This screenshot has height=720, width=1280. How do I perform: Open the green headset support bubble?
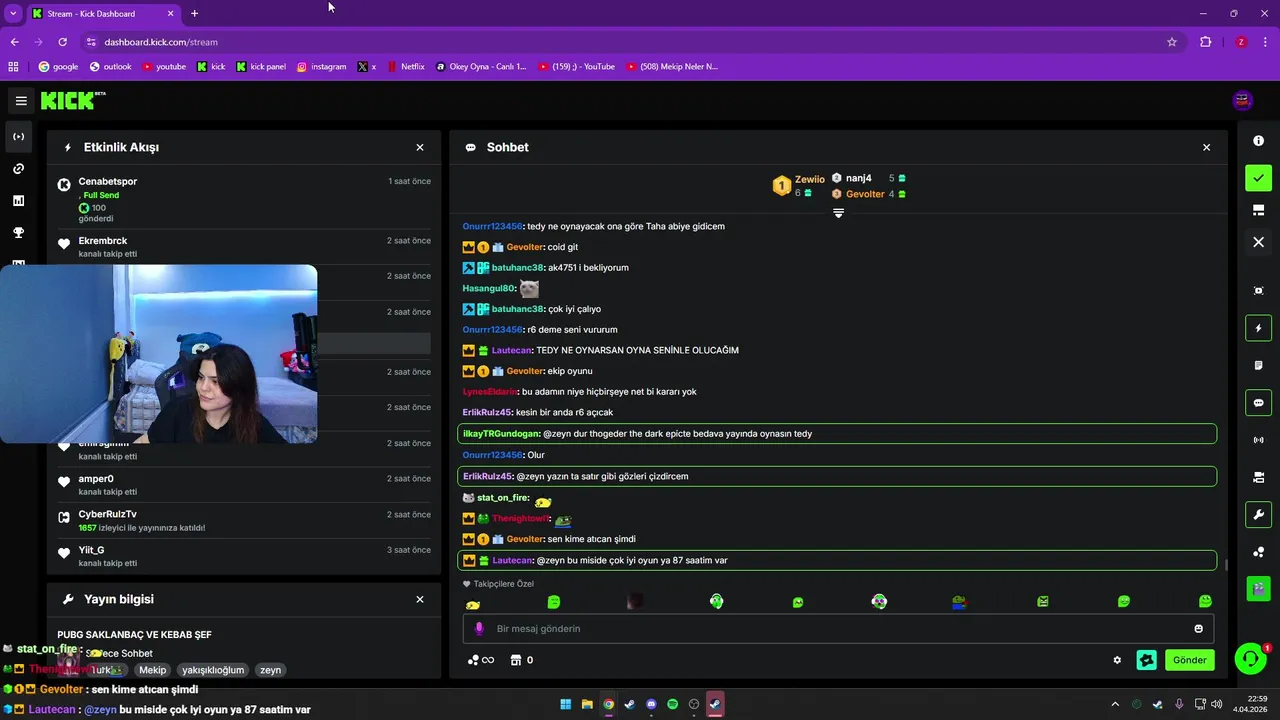point(1250,659)
